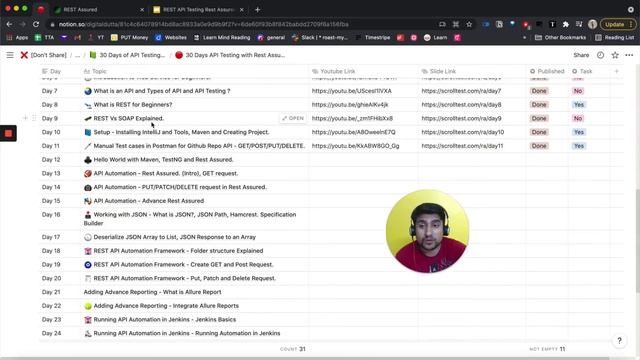Click the OPEN button on Day 9 row

click(x=293, y=118)
